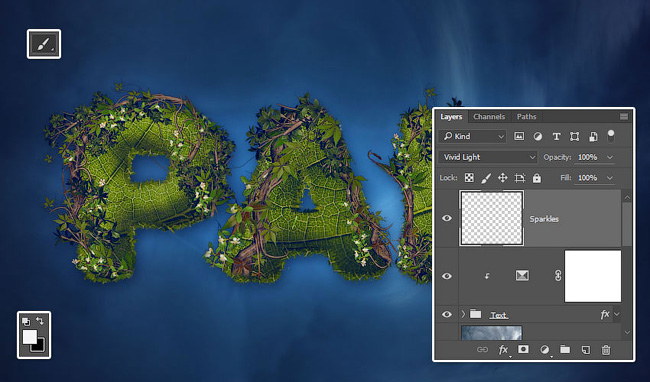Open Text group fx effects indicator
The image size is (650, 382).
(605, 314)
